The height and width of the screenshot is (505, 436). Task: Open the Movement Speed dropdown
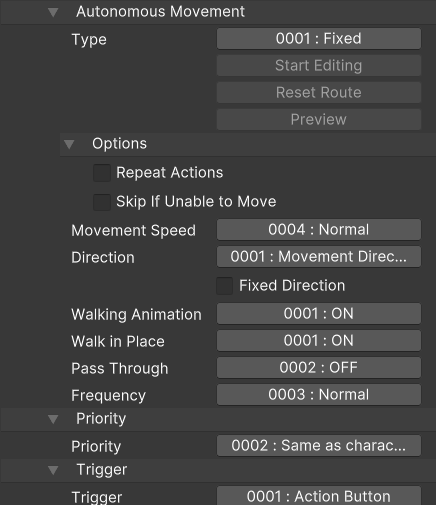[319, 230]
